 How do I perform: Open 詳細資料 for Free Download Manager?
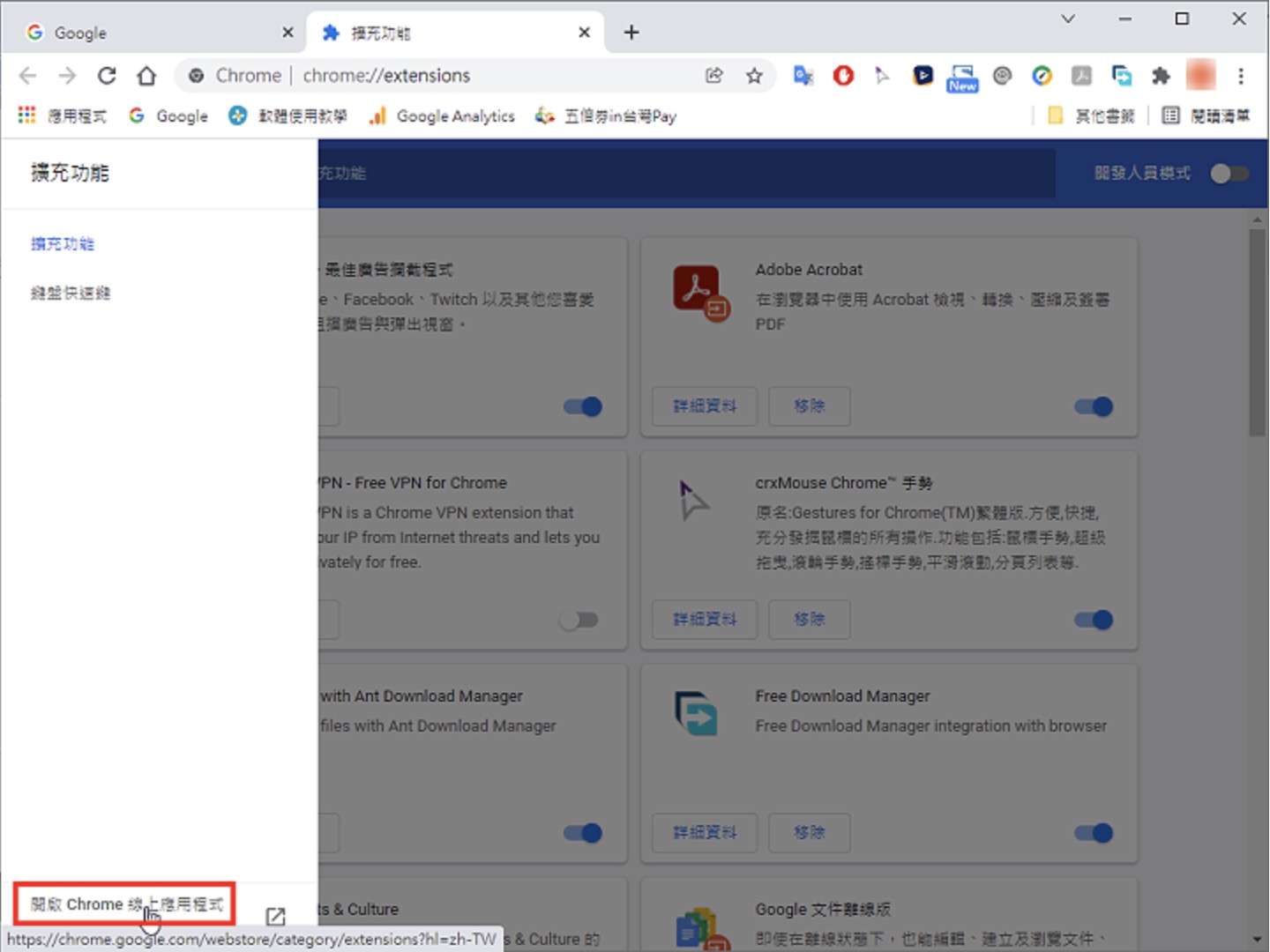coord(705,833)
